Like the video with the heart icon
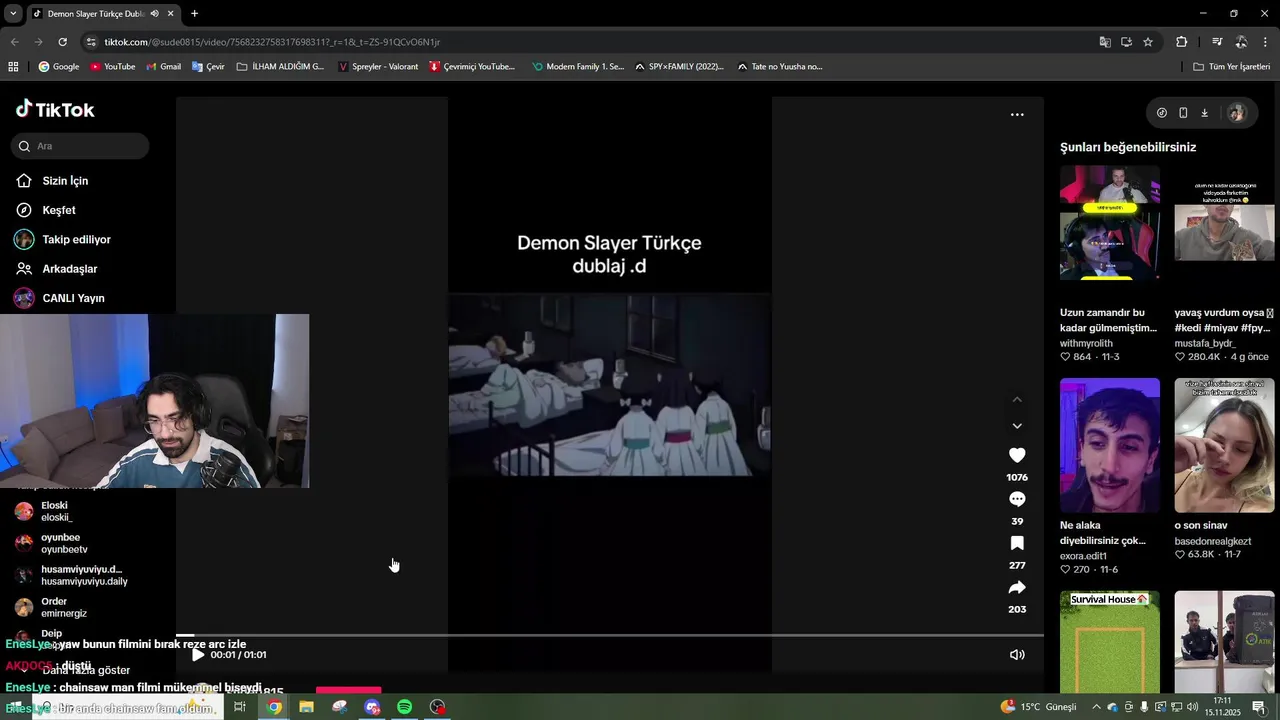Screen dimensions: 1280x720 [x=1017, y=455]
